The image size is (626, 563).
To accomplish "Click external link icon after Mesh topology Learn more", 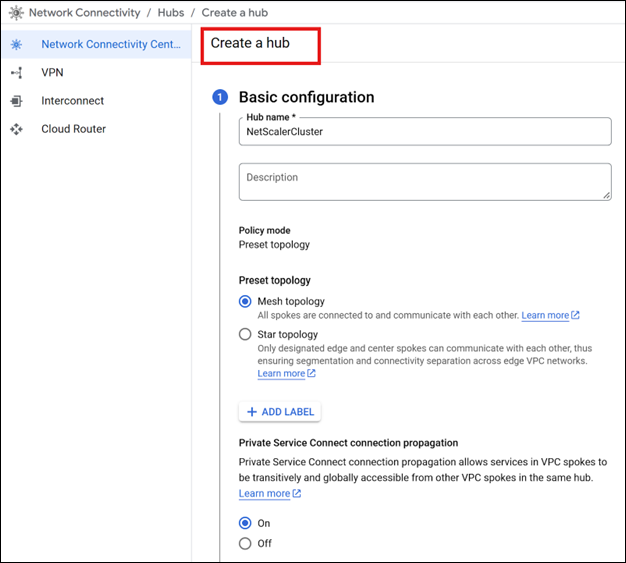I will click(576, 316).
